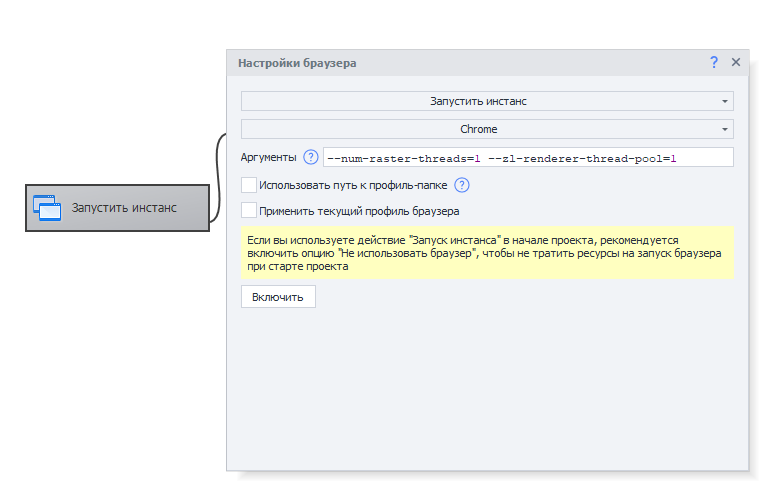Click arrow on the Запустить инстанс dropdown
This screenshot has width=771, height=494.
(724, 101)
